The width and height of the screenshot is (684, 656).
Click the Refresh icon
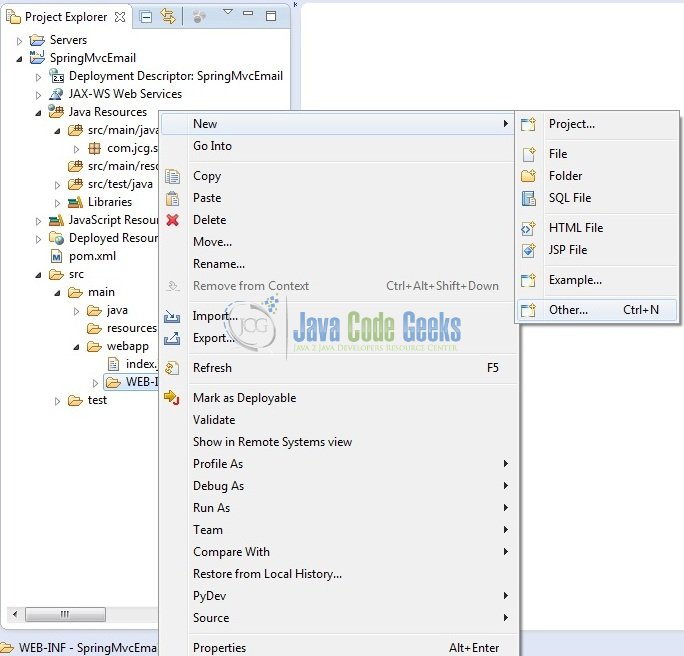[x=172, y=368]
